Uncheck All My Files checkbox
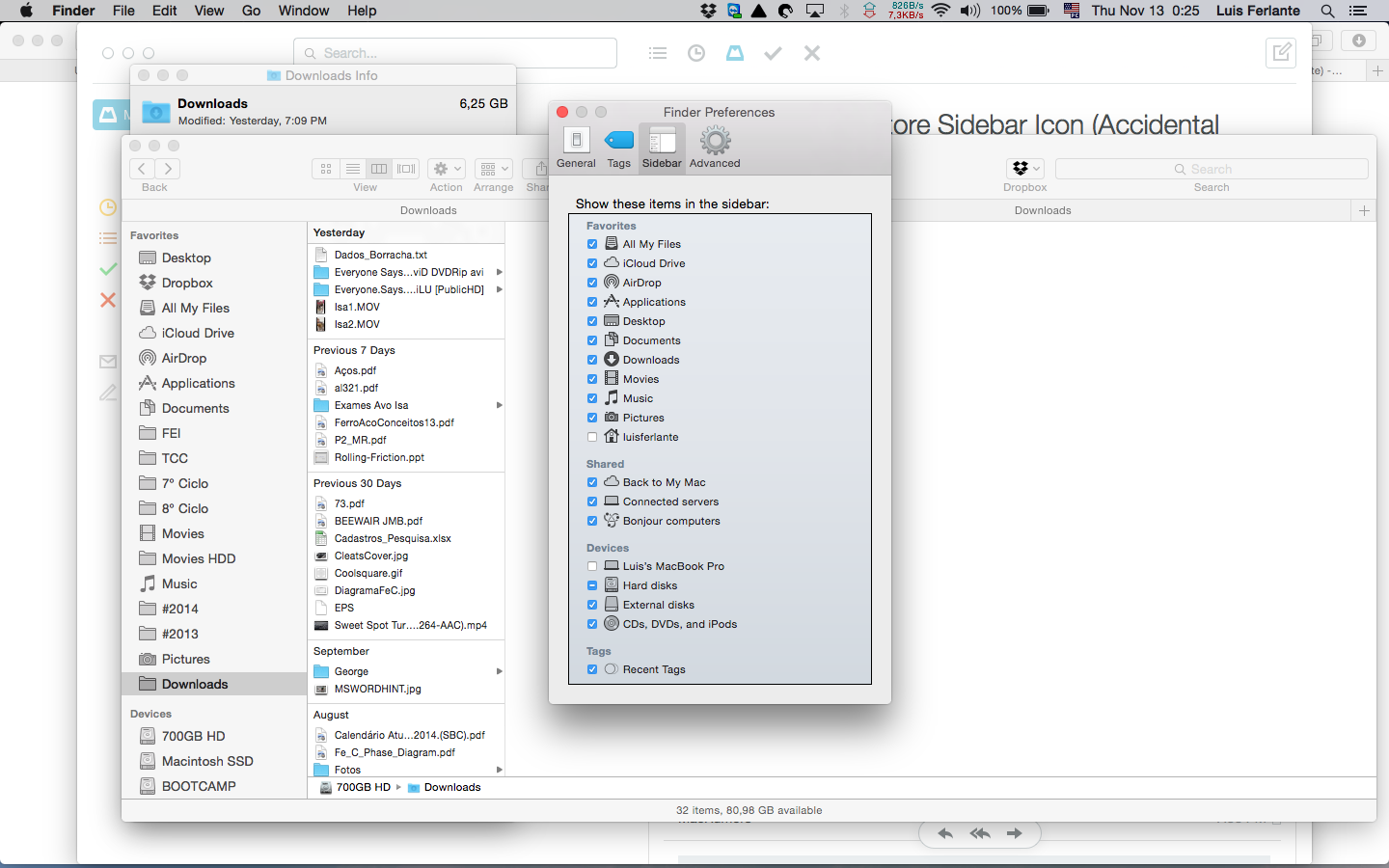 tap(592, 244)
